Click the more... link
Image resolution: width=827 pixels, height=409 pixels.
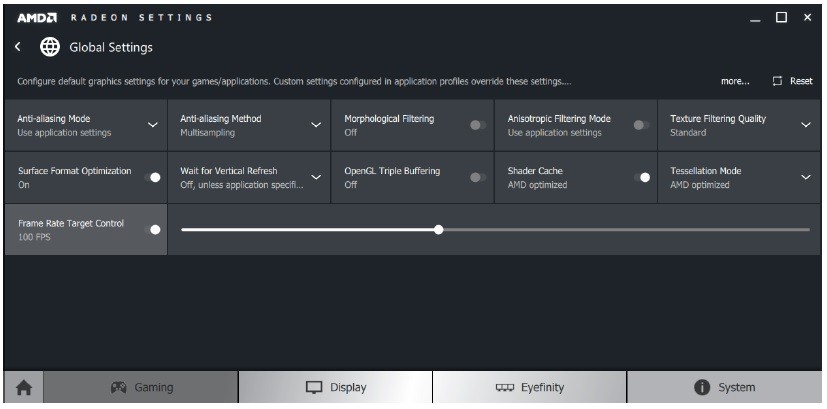pos(735,81)
